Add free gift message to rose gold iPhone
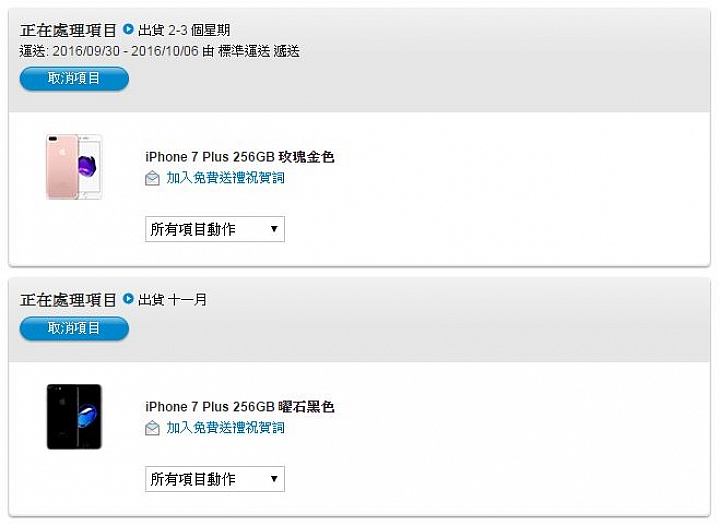 pos(225,178)
